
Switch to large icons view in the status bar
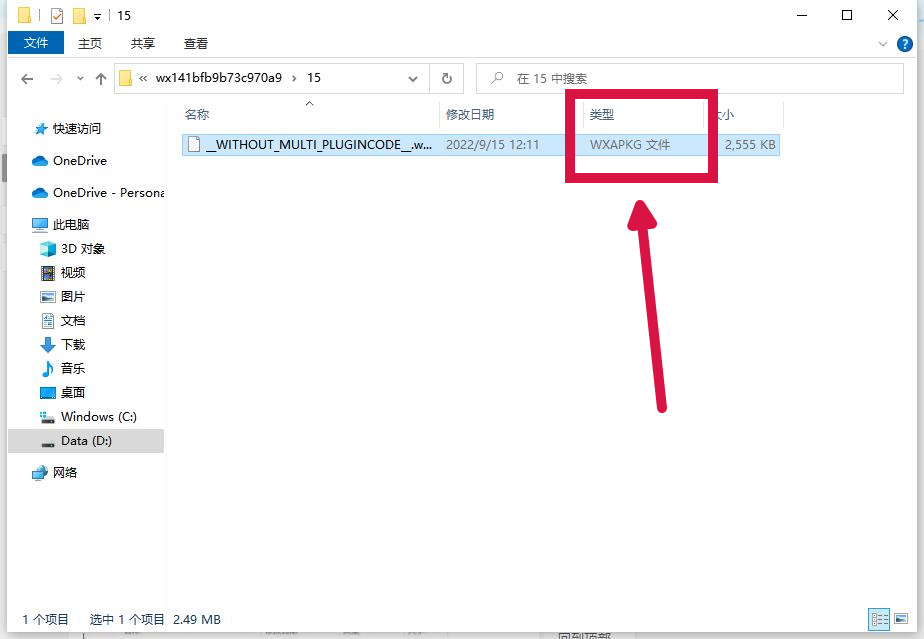coord(901,619)
